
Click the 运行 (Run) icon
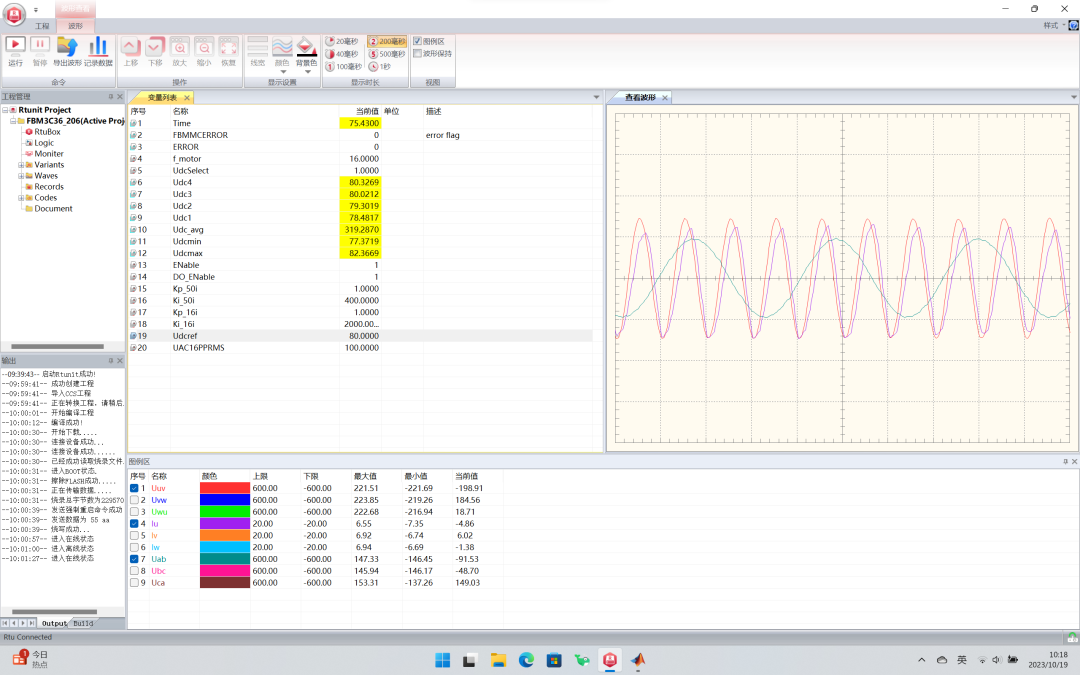pos(15,46)
